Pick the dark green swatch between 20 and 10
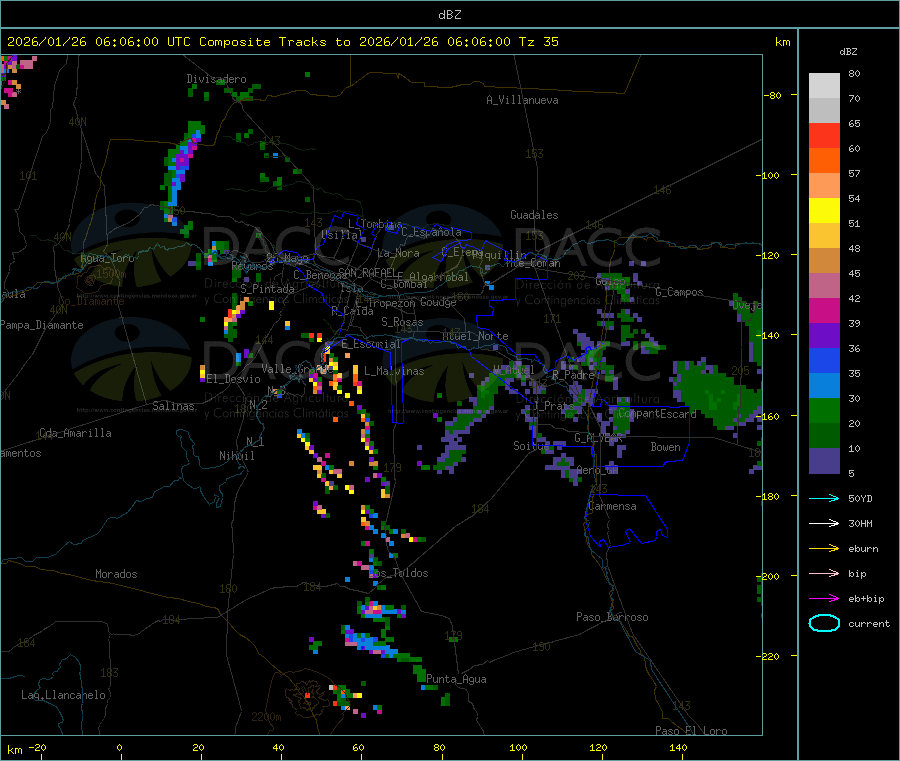900x761 pixels. [x=824, y=436]
